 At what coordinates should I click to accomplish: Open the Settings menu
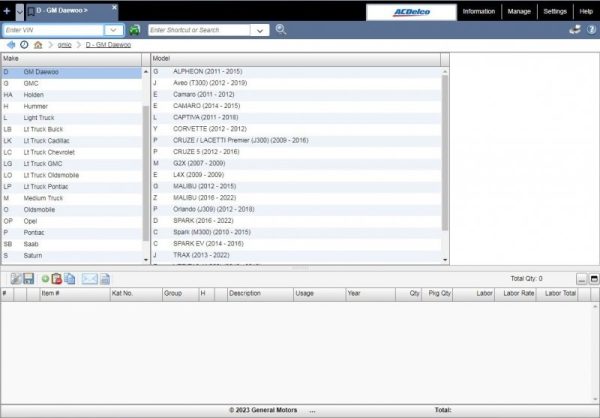click(555, 11)
